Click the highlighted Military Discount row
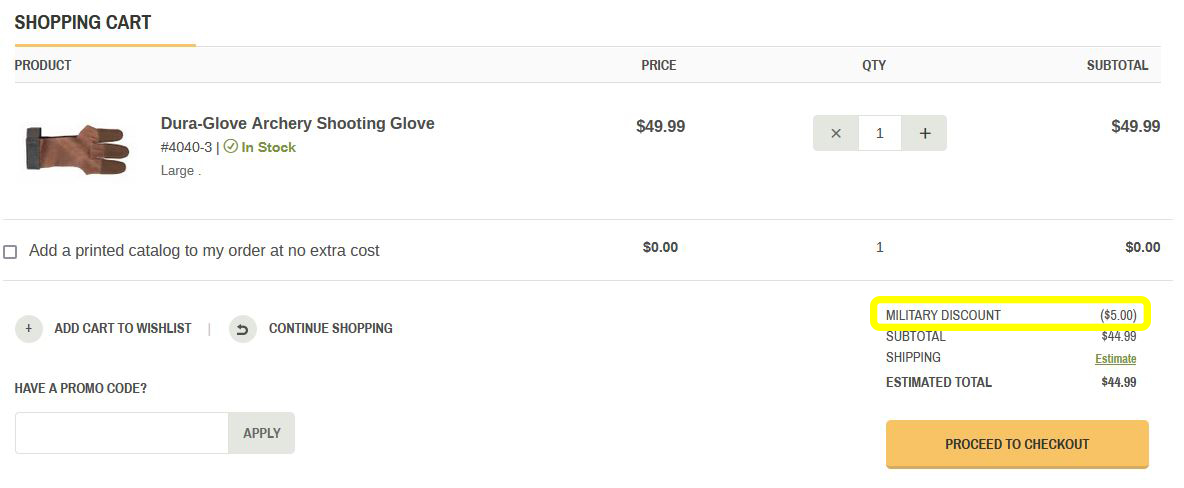The height and width of the screenshot is (488, 1184). [1010, 315]
